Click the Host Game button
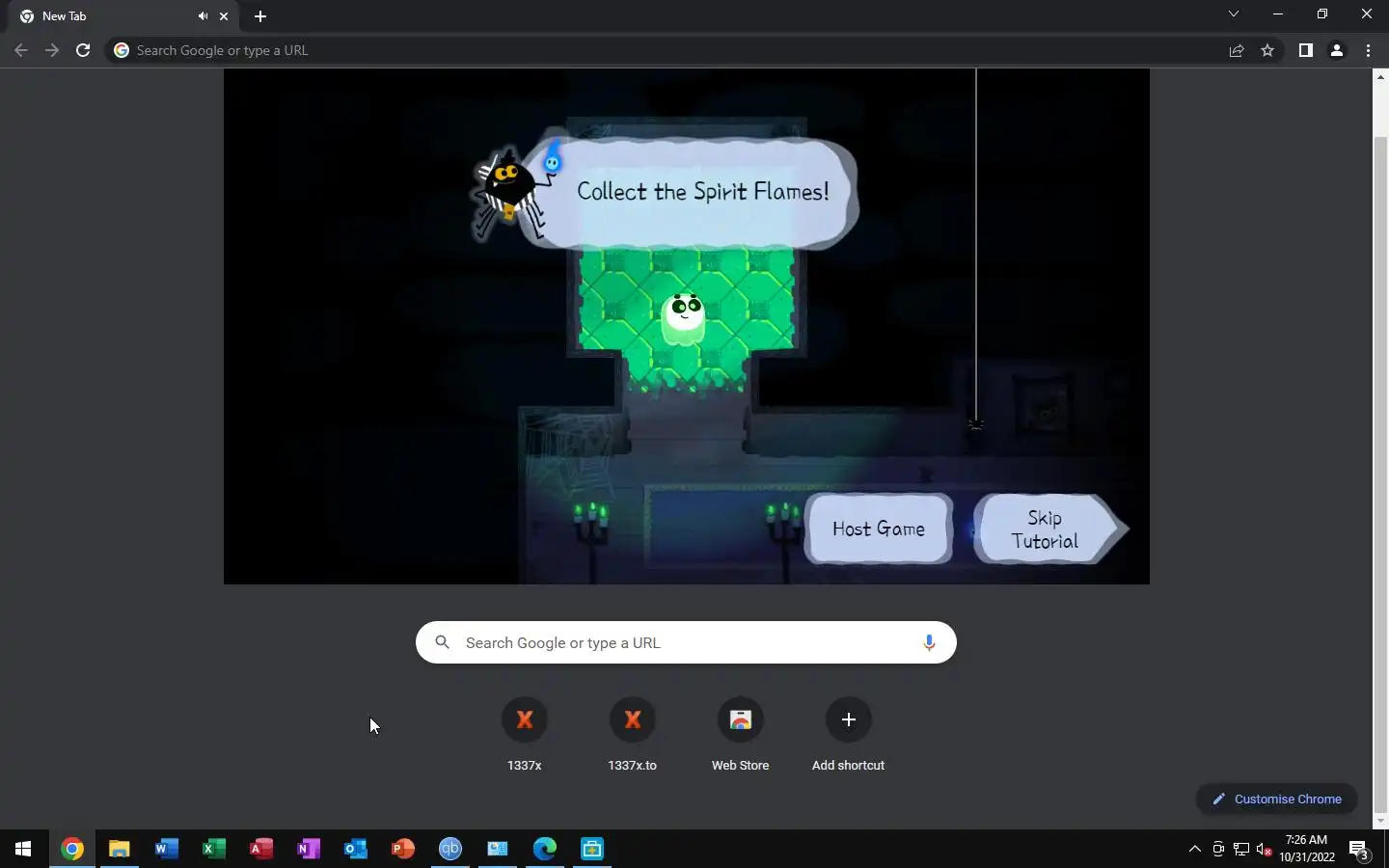 [x=879, y=529]
